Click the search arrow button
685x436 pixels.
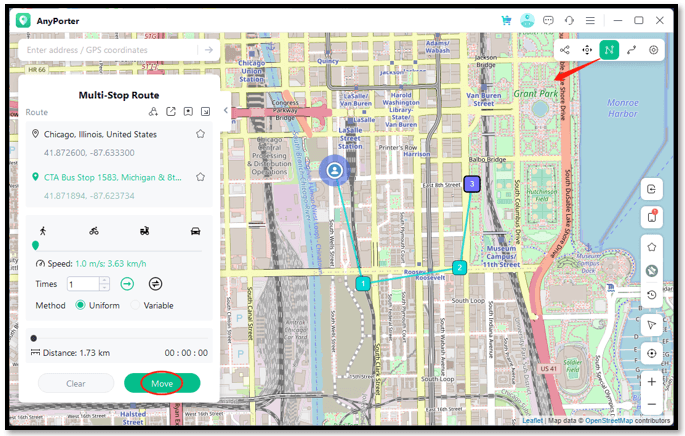pos(209,50)
